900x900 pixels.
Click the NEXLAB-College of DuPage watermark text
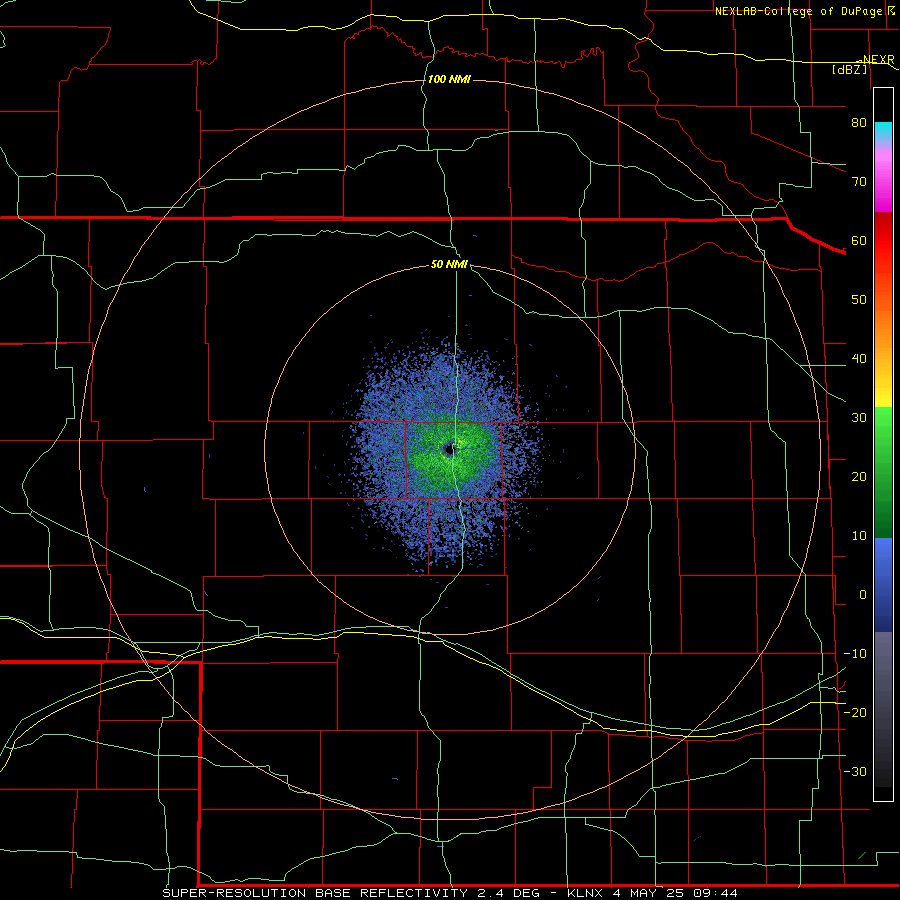798,11
